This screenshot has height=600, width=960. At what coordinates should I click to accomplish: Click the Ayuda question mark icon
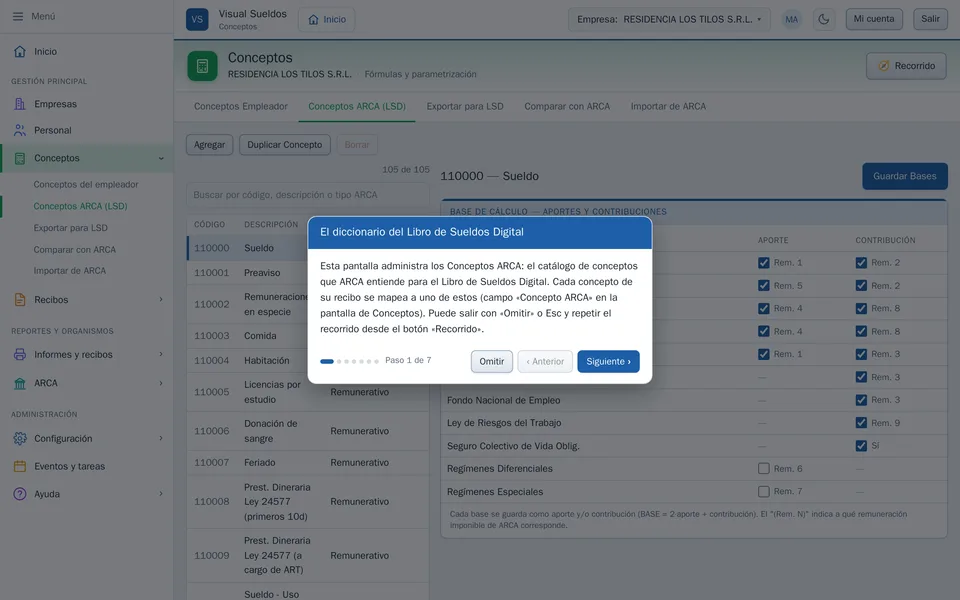pos(20,494)
